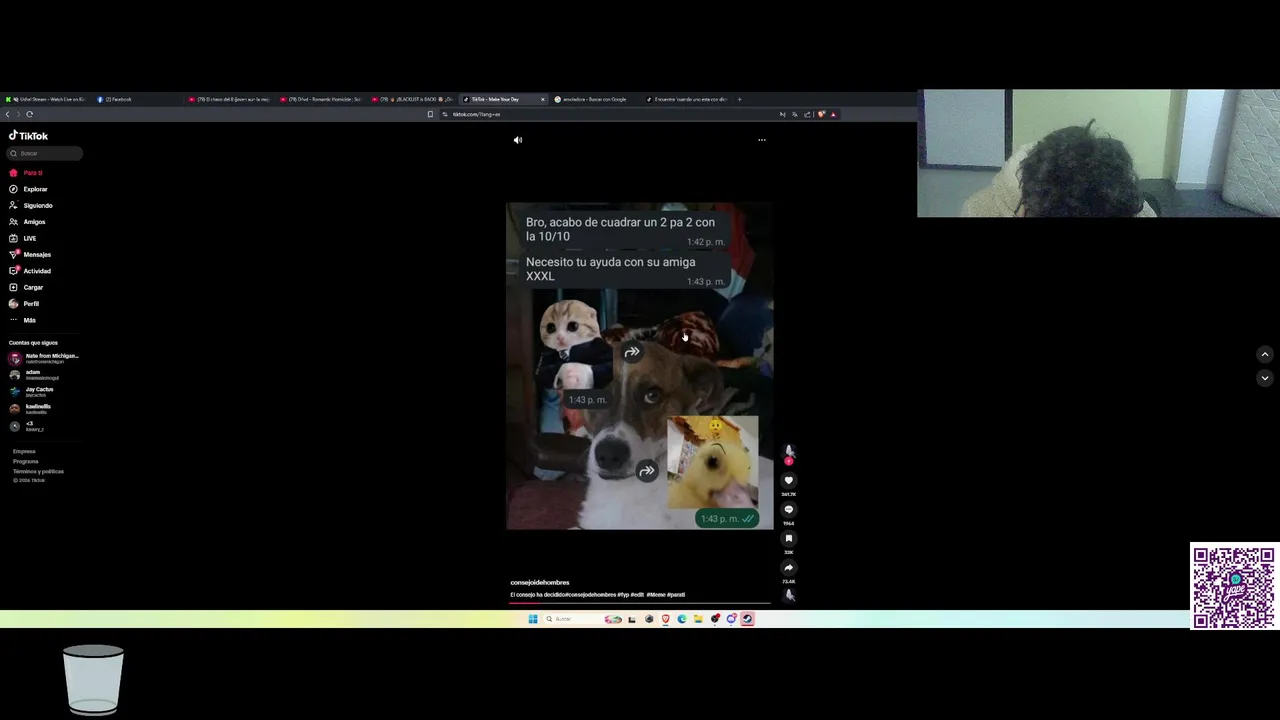Save the video with the bookmark icon
This screenshot has height=720, width=1280.
click(x=788, y=539)
